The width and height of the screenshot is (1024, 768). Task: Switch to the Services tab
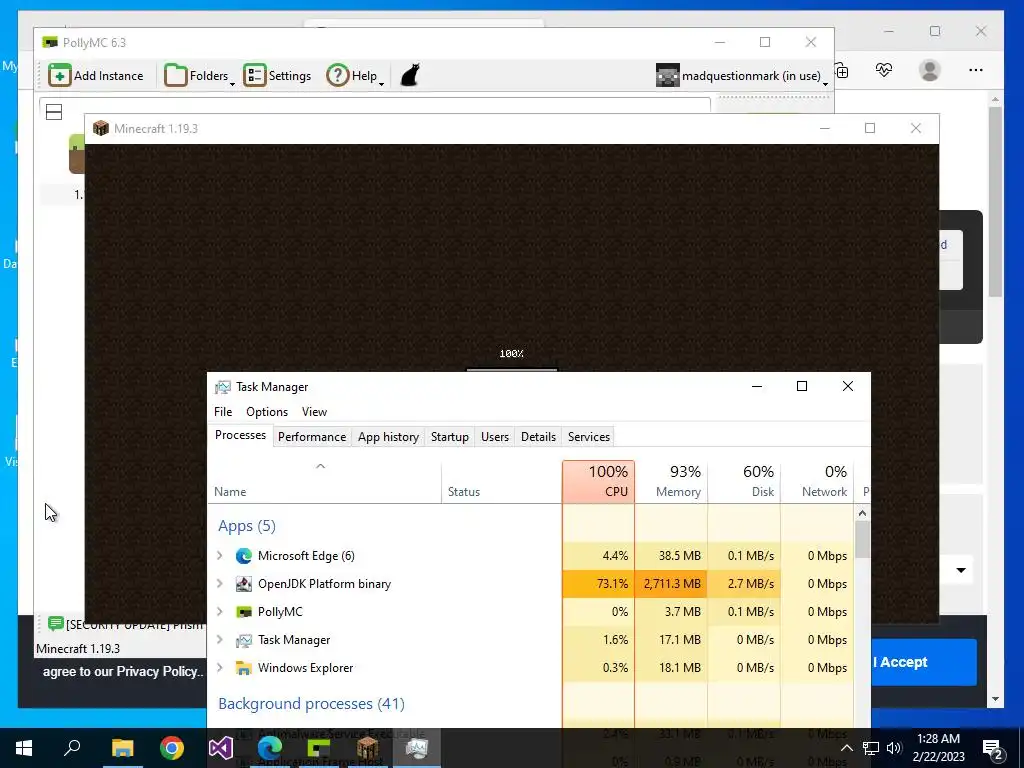click(588, 437)
